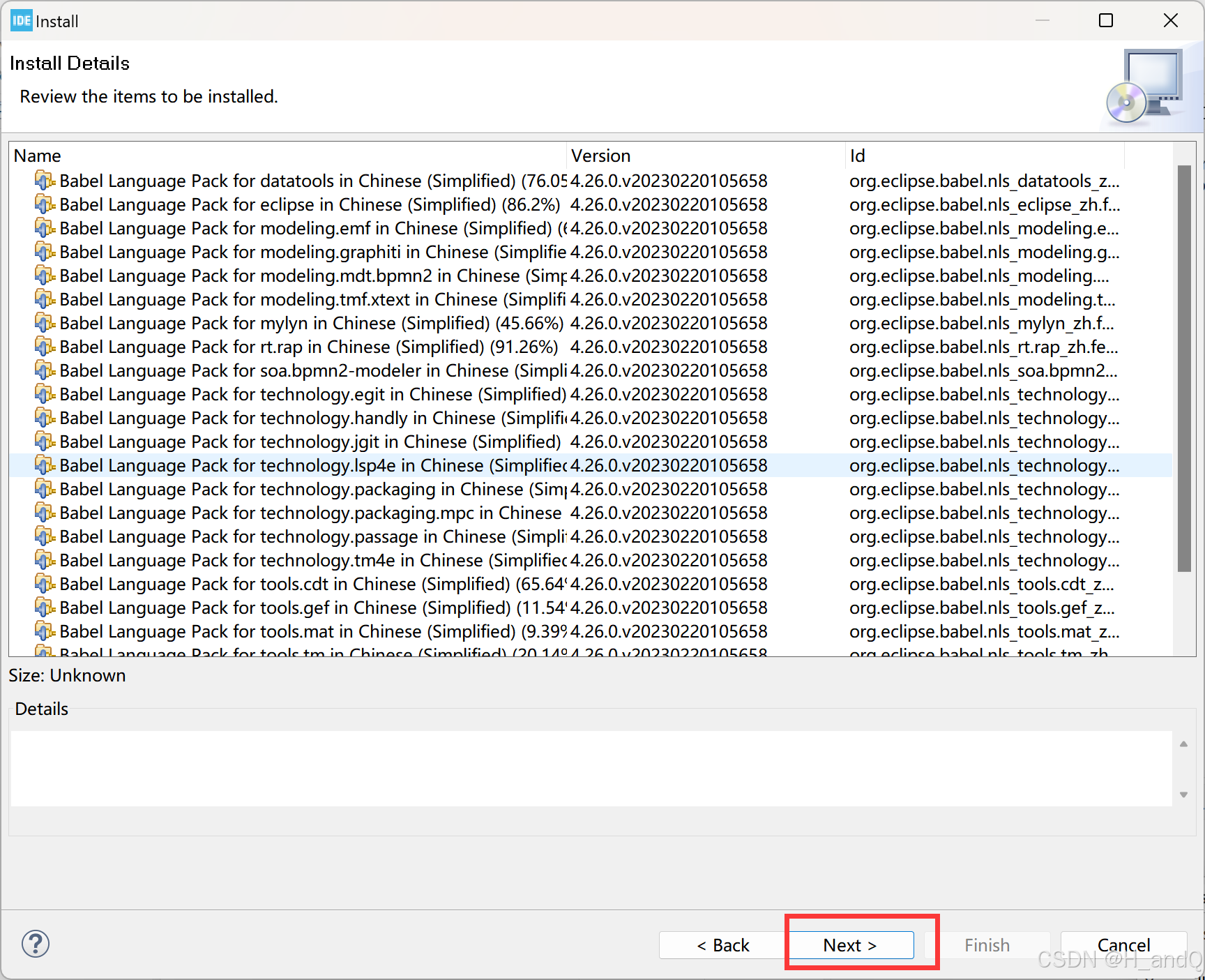The height and width of the screenshot is (980, 1205).
Task: Click the technology.packaging in Chinese row icon
Action: pyautogui.click(x=45, y=489)
